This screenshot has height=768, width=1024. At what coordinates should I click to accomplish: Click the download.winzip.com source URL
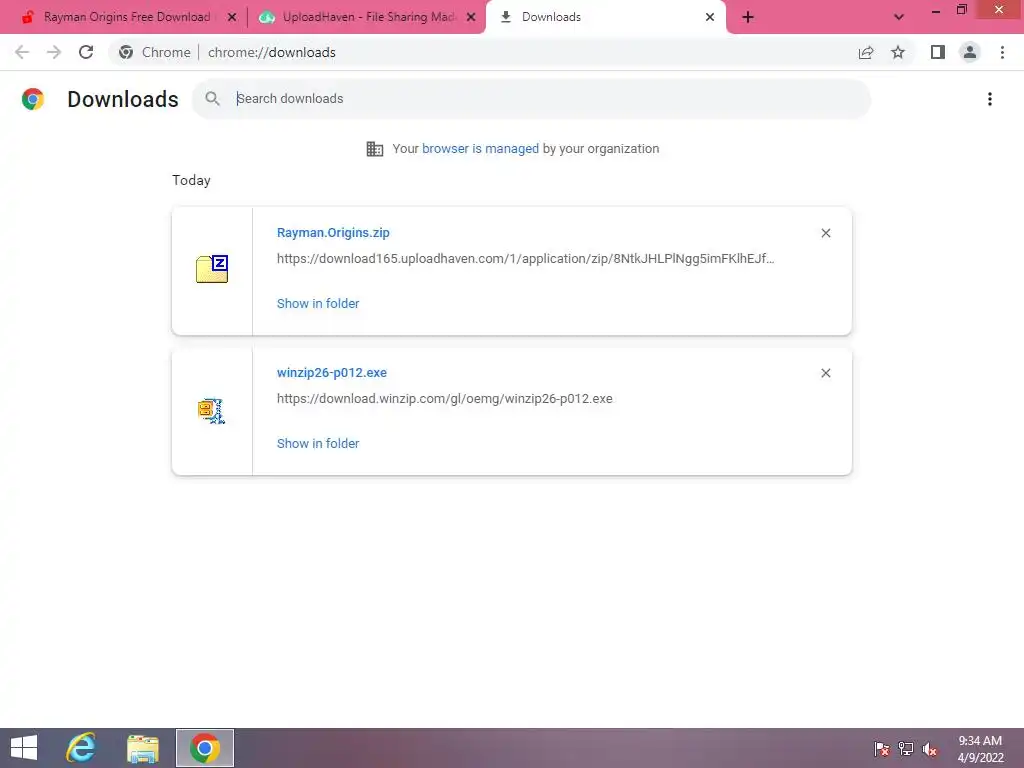pyautogui.click(x=445, y=398)
